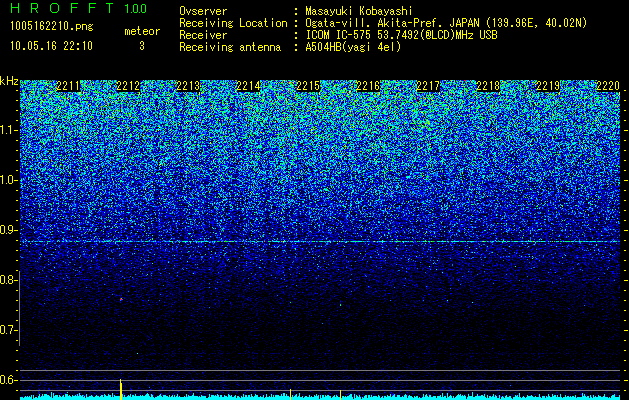Click the 1.1 kHz axis label
This screenshot has height=400, width=629.
click(x=7, y=130)
